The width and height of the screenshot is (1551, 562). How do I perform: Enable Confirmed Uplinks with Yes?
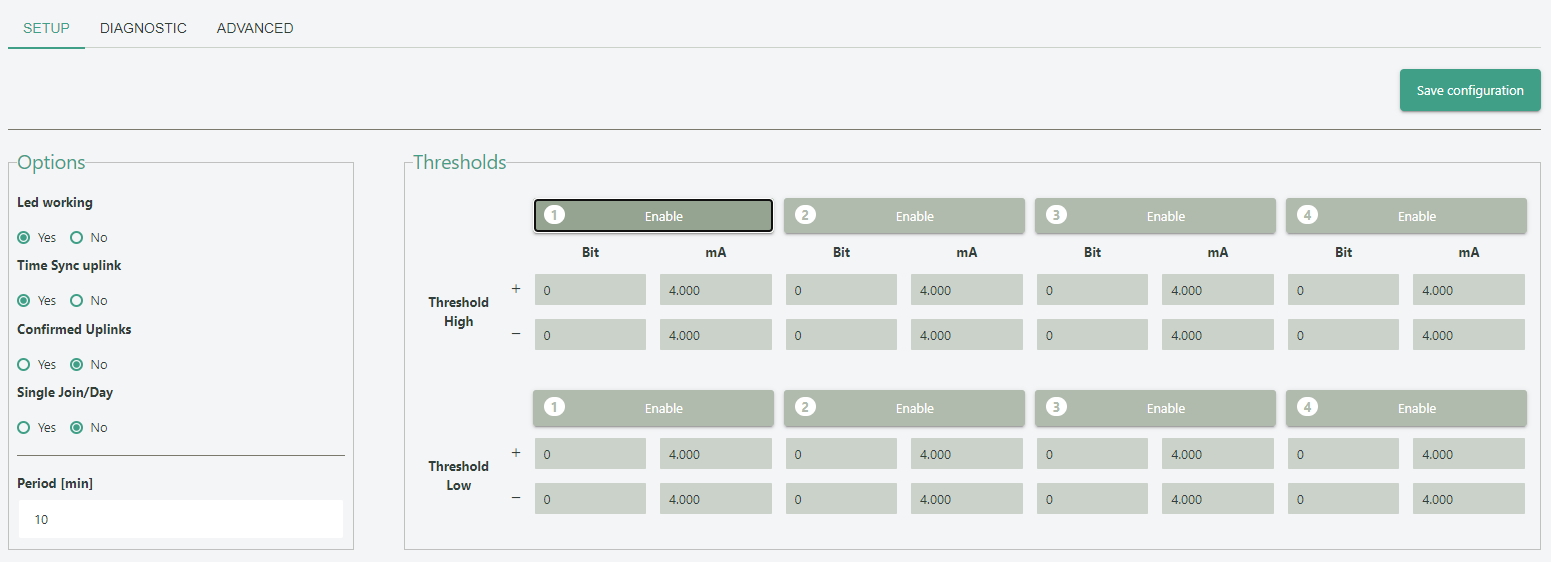24,365
